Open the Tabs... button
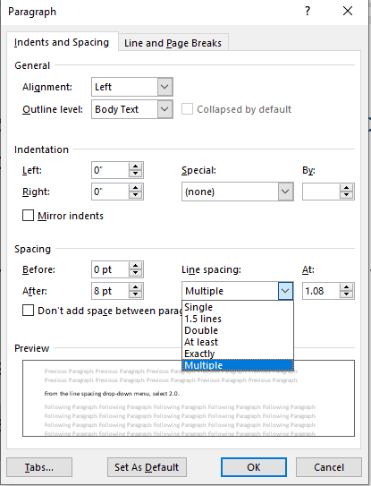Image resolution: width=371 pixels, height=486 pixels. pyautogui.click(x=39, y=467)
